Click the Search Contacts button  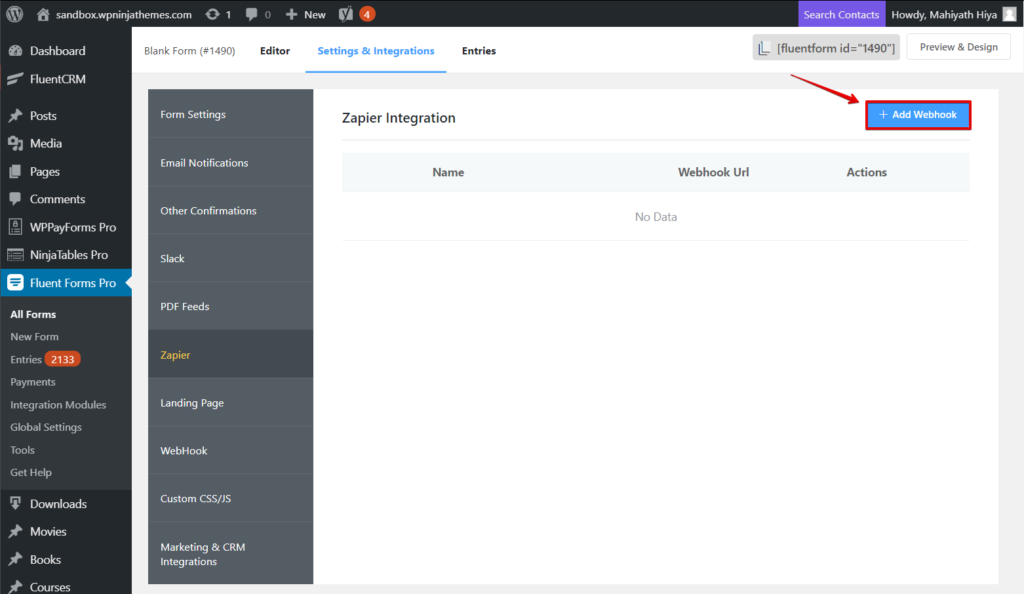pos(841,14)
